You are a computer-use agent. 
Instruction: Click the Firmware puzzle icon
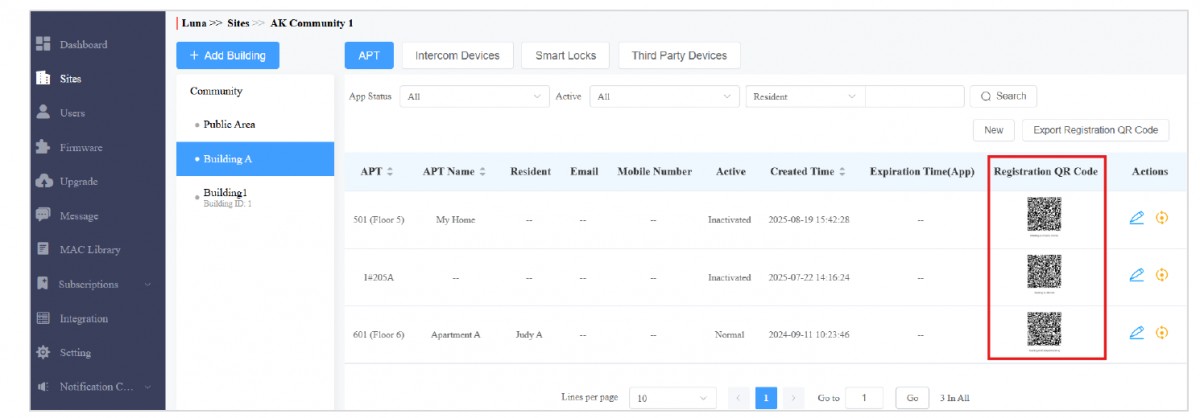point(43,147)
